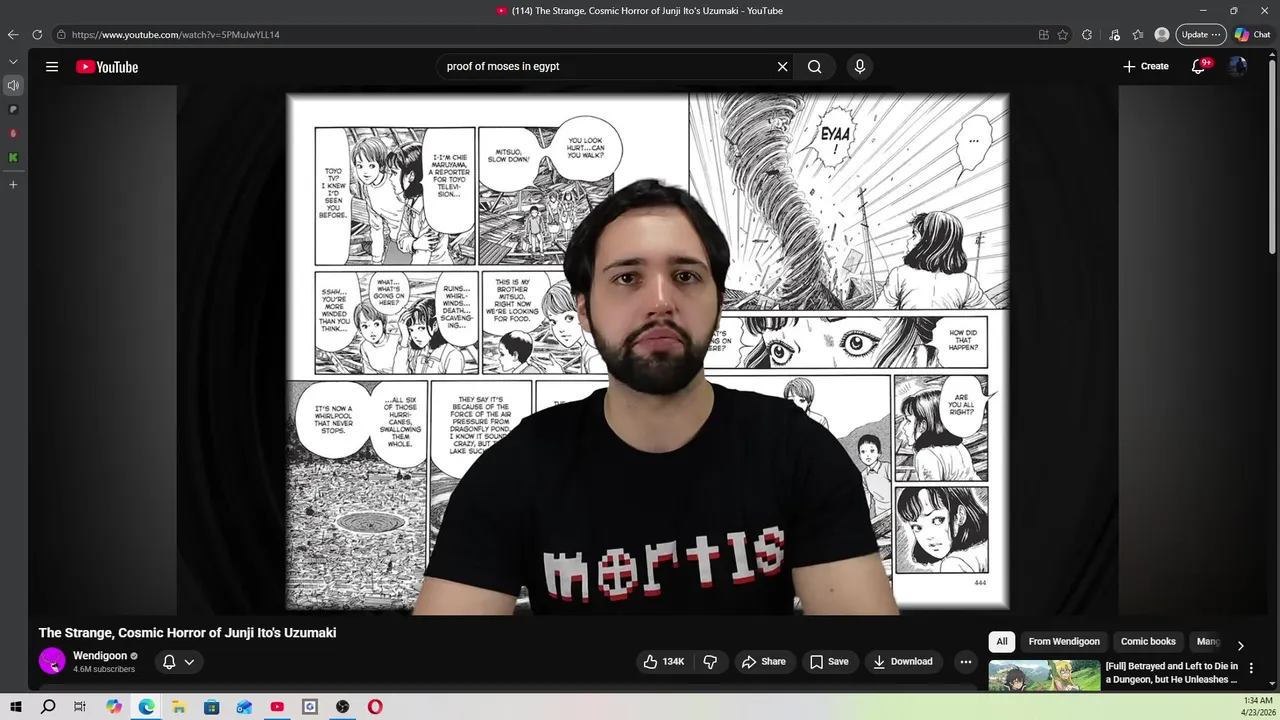This screenshot has height=720, width=1280.
Task: Open browser extensions puzzle icon
Action: pyautogui.click(x=1087, y=35)
